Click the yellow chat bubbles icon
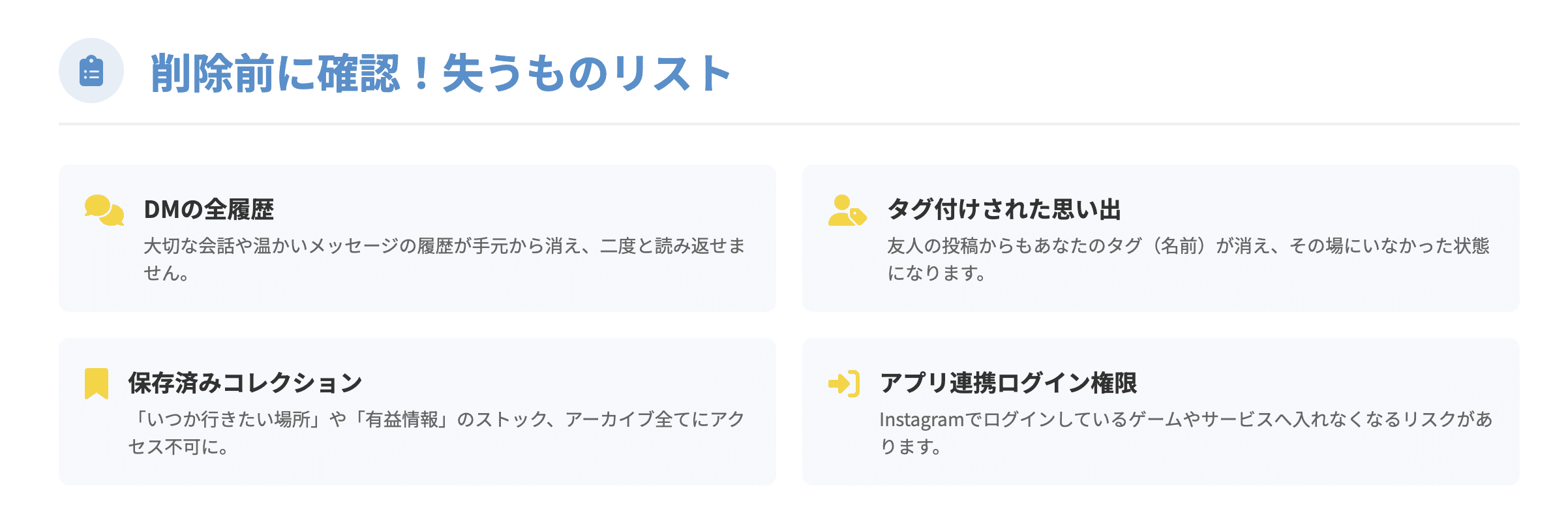1568x526 pixels. [104, 210]
